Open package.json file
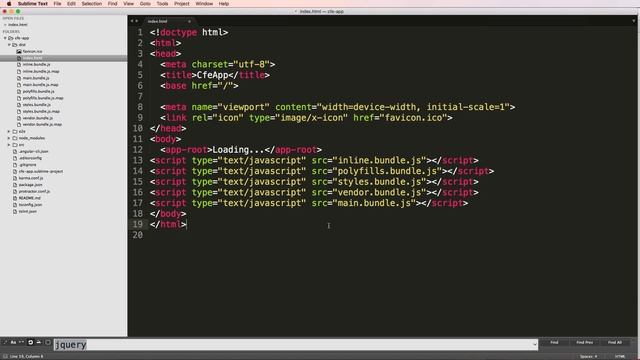 coord(30,185)
